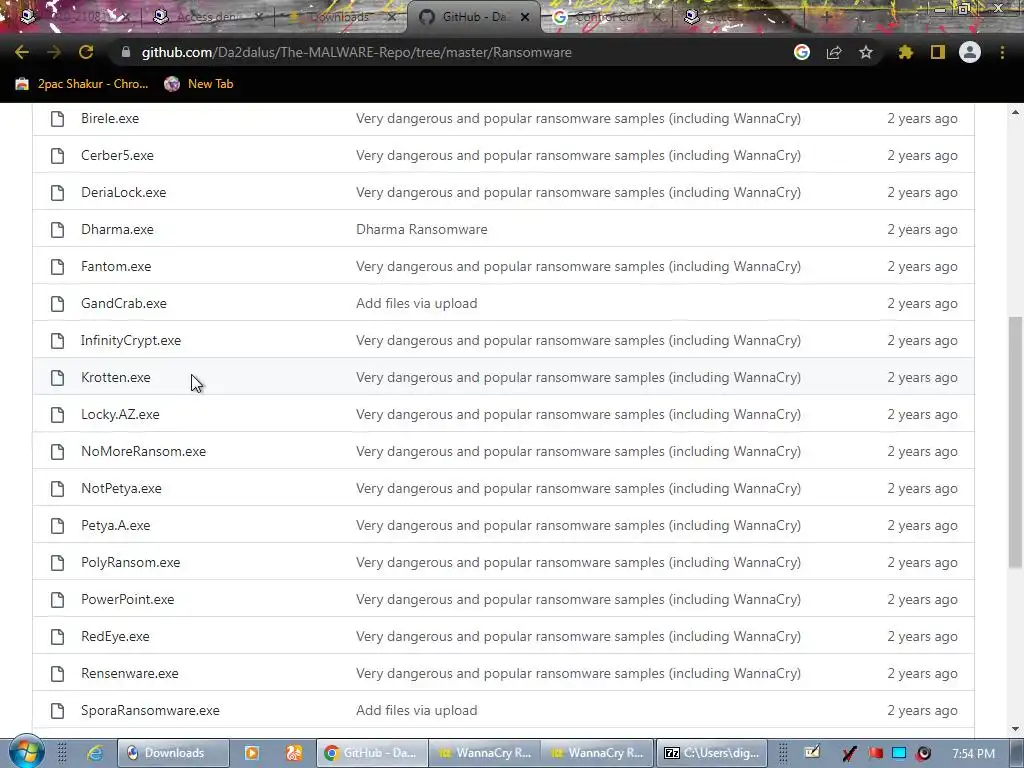1024x768 pixels.
Task: Open the New Tab bookmark
Action: coord(199,84)
